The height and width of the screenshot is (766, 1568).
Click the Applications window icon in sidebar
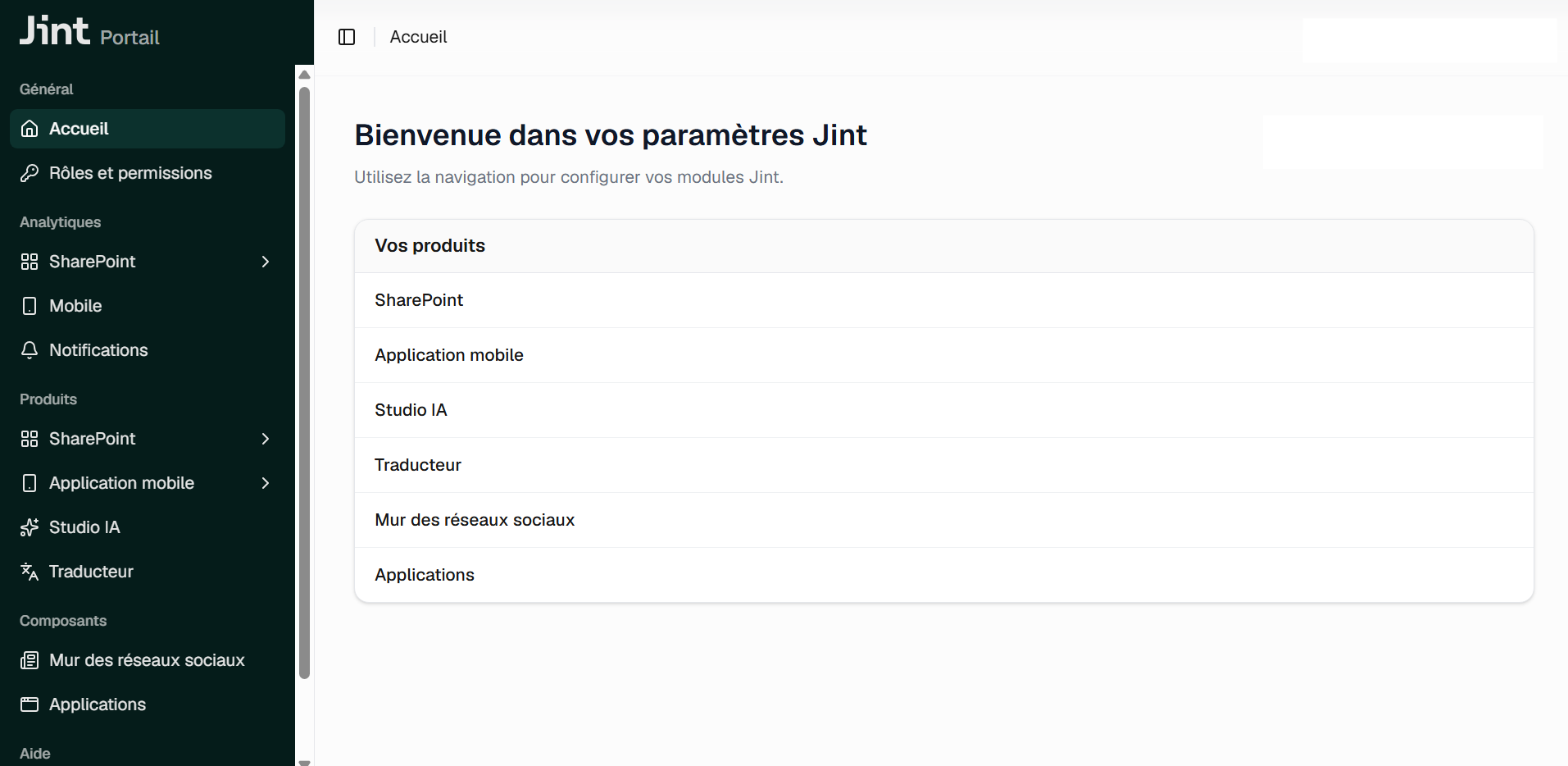point(30,704)
